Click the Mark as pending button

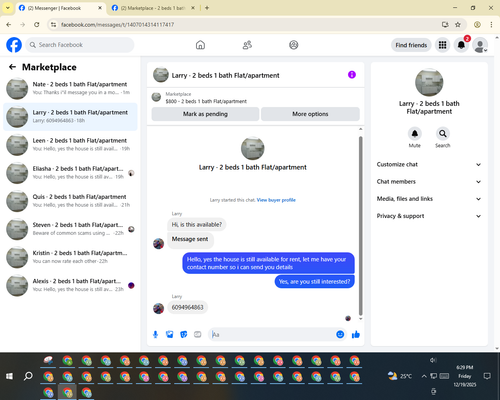[x=205, y=114]
